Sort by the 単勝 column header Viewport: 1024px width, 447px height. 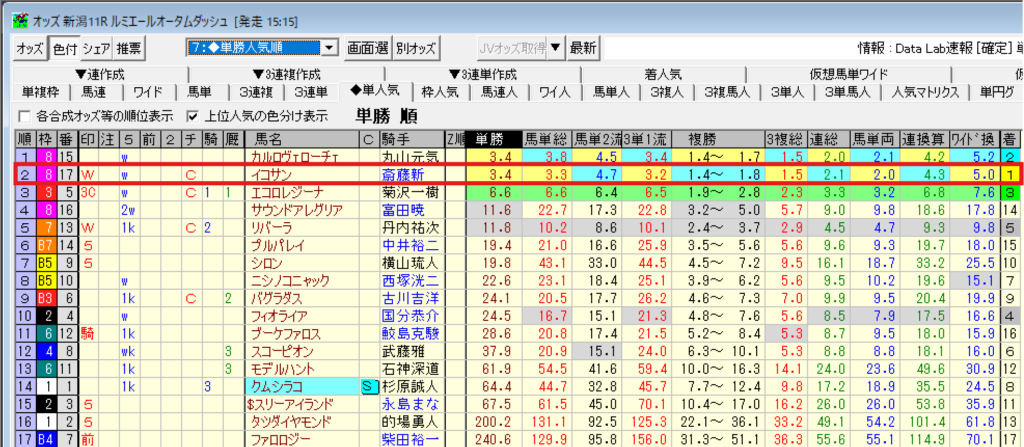coord(489,139)
